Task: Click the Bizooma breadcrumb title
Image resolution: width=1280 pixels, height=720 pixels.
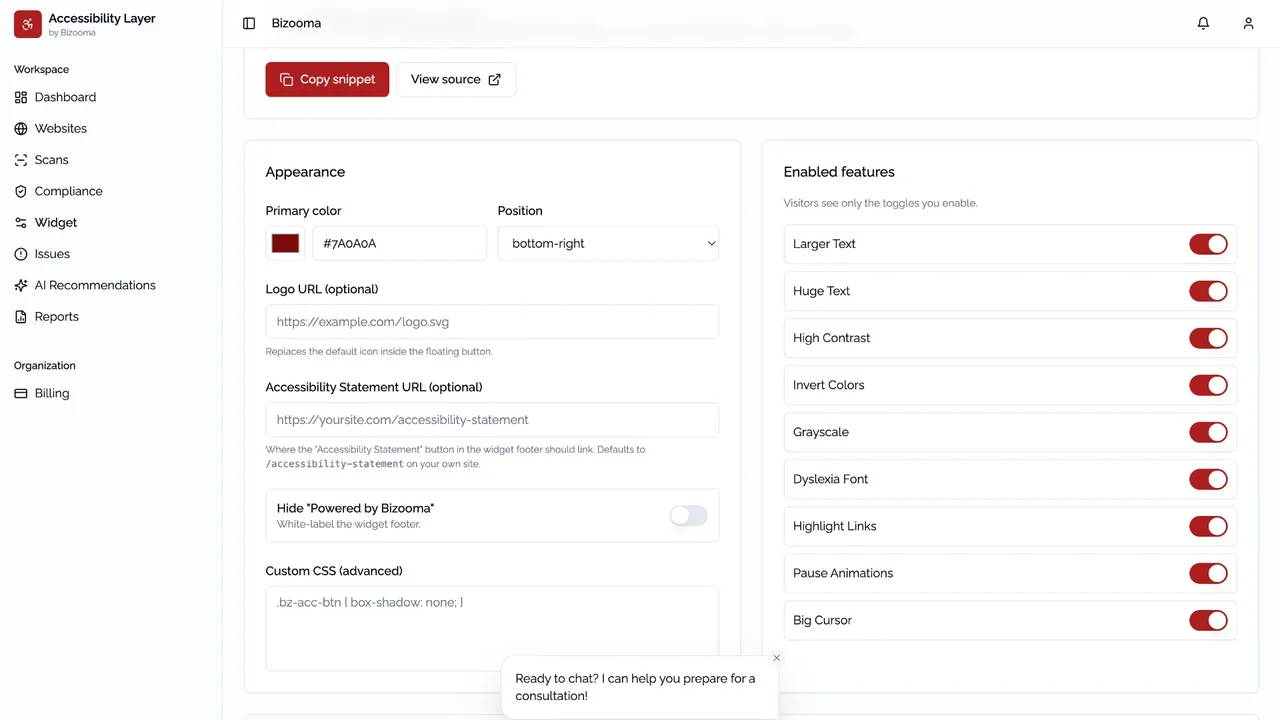Action: click(x=296, y=23)
